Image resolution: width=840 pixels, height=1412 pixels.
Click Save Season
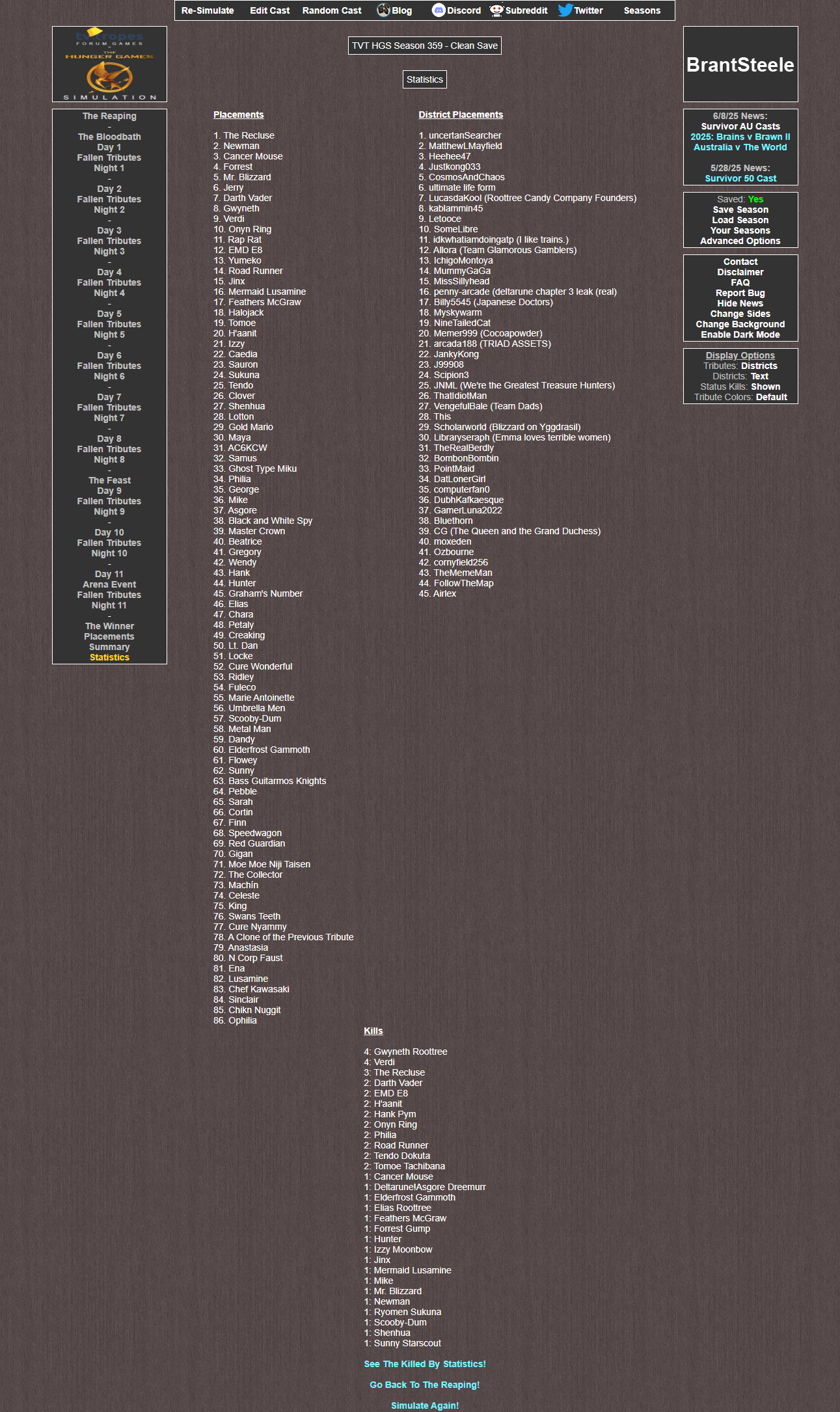(x=740, y=210)
